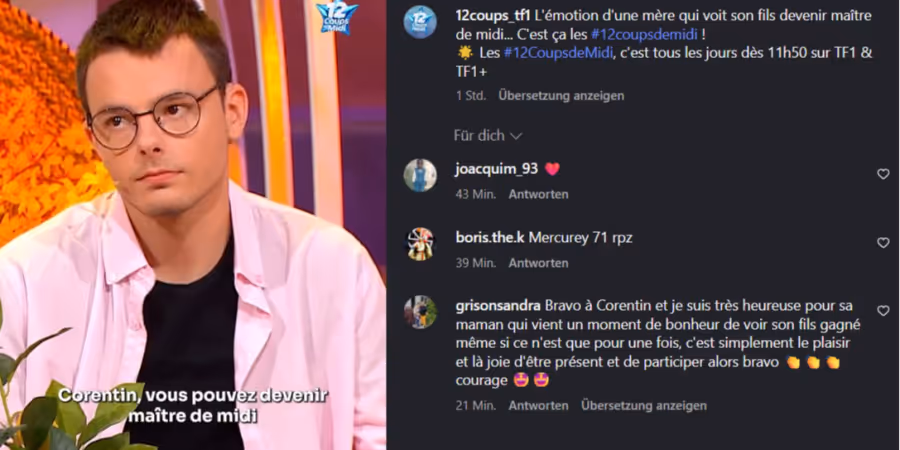900x450 pixels.
Task: Click the video of Corentin to pause
Action: [x=193, y=225]
